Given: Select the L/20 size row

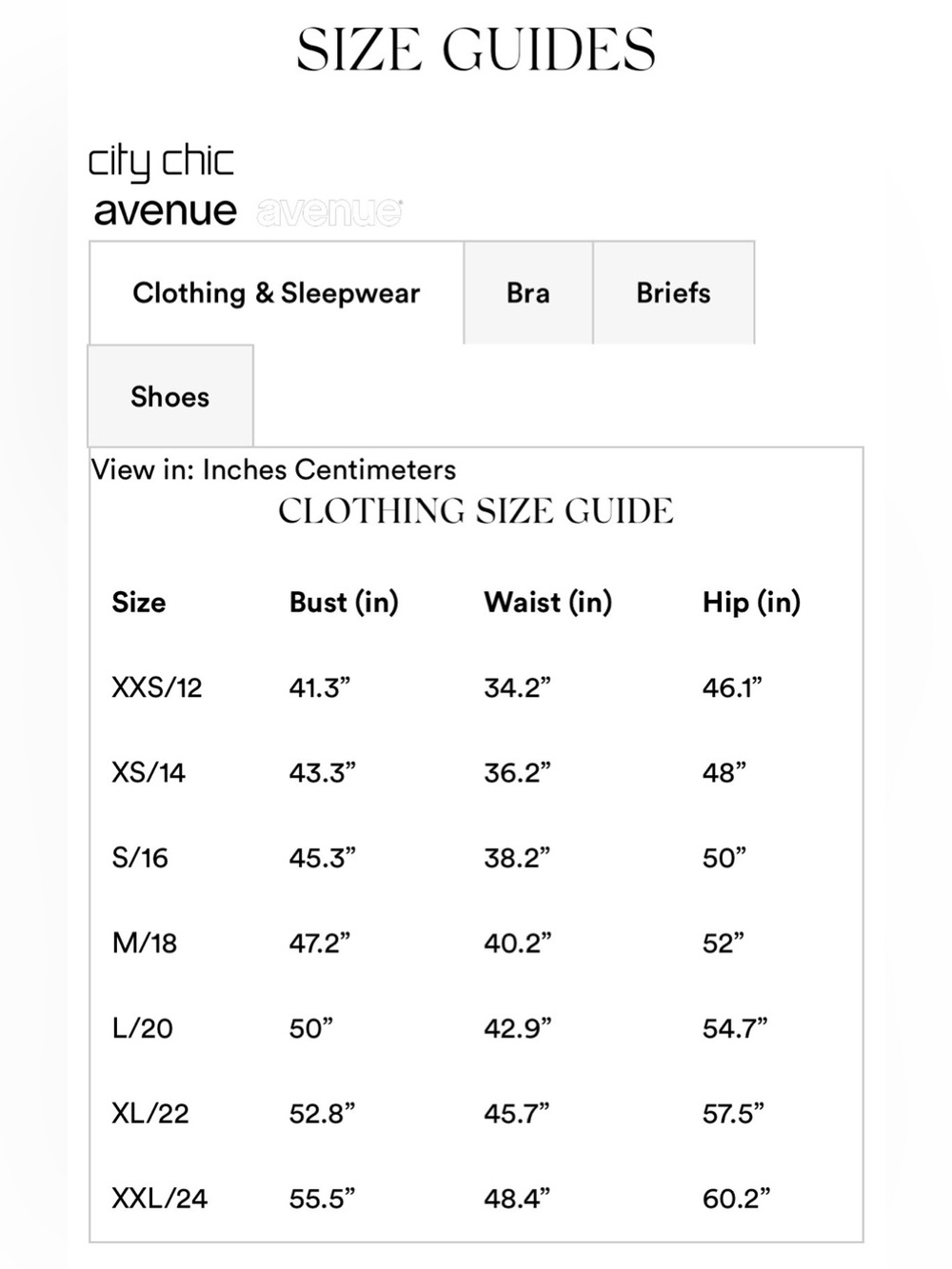Looking at the screenshot, I should (476, 1028).
